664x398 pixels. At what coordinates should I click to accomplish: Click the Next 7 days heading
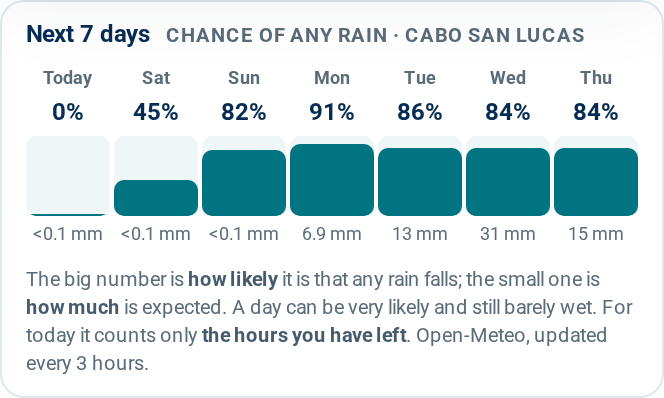[x=88, y=34]
